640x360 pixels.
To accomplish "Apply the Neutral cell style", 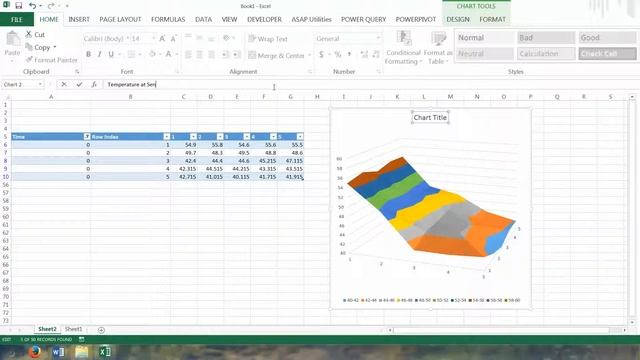I will [x=484, y=53].
